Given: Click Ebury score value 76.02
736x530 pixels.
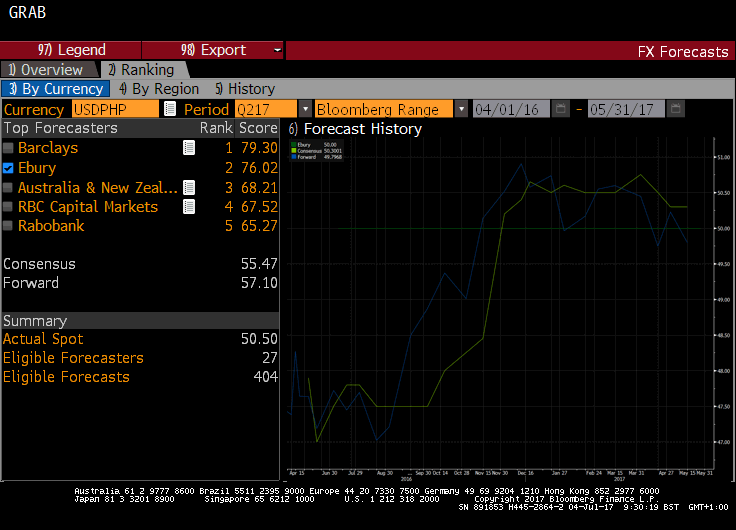Looking at the screenshot, I should [x=259, y=168].
